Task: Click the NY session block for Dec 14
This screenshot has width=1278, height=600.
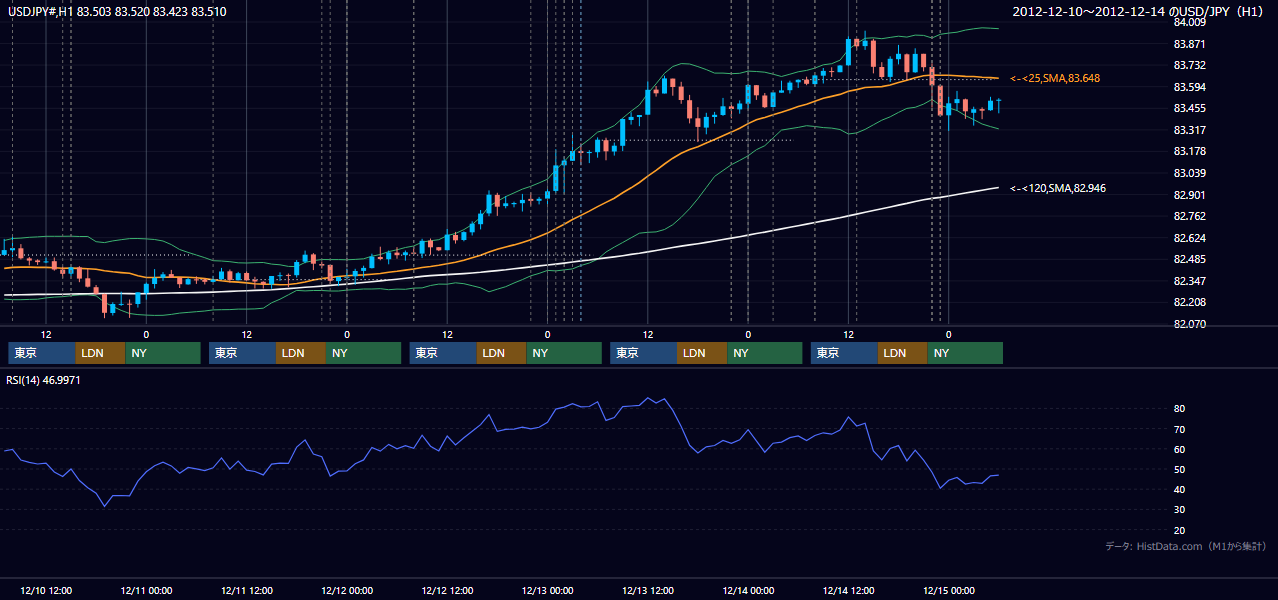Action: (x=965, y=353)
